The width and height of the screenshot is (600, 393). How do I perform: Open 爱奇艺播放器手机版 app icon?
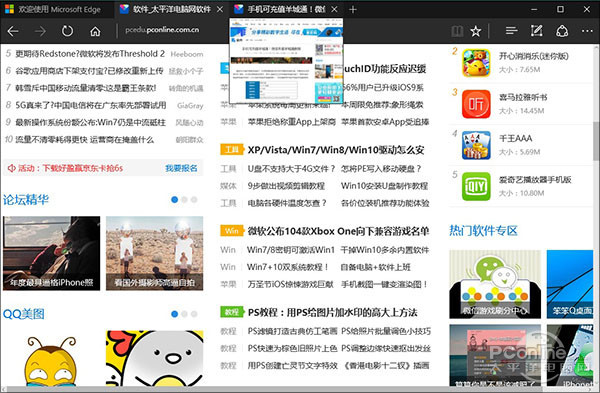pyautogui.click(x=476, y=186)
